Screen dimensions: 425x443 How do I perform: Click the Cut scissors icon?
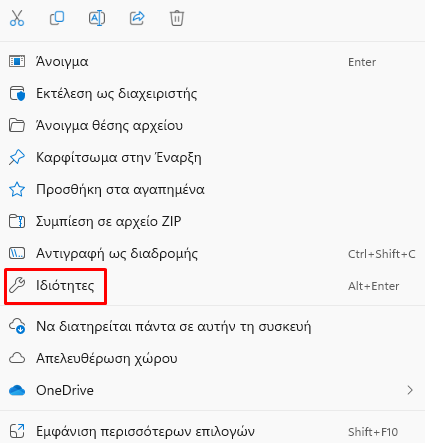pyautogui.click(x=17, y=18)
